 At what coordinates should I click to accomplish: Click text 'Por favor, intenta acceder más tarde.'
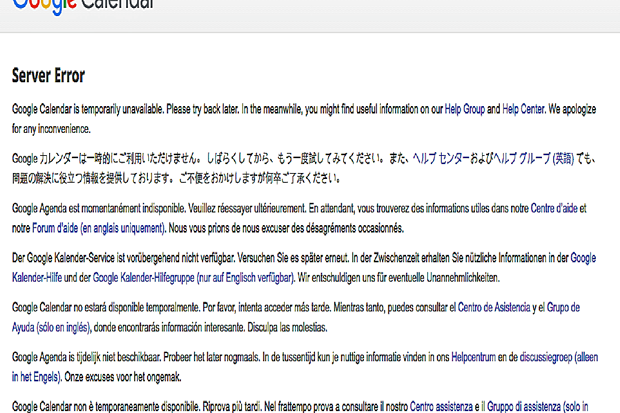267,307
